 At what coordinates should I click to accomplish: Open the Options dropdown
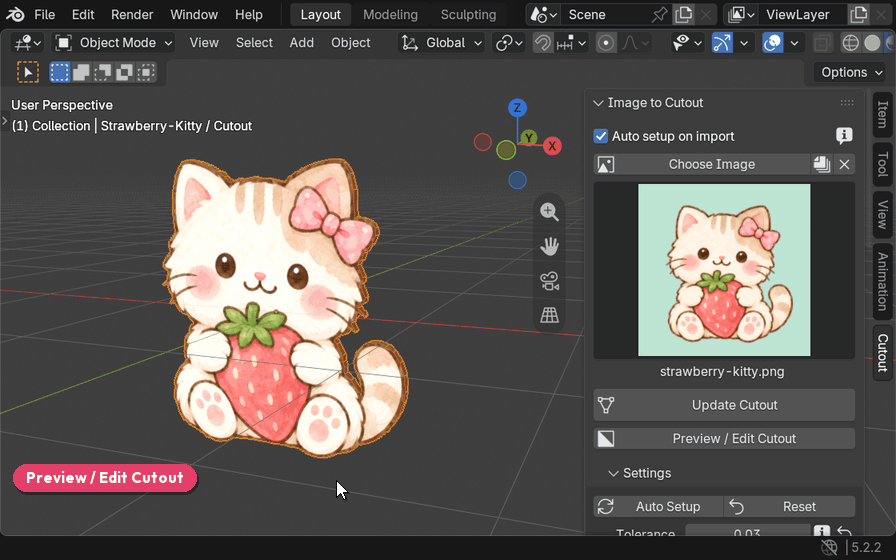pos(851,73)
